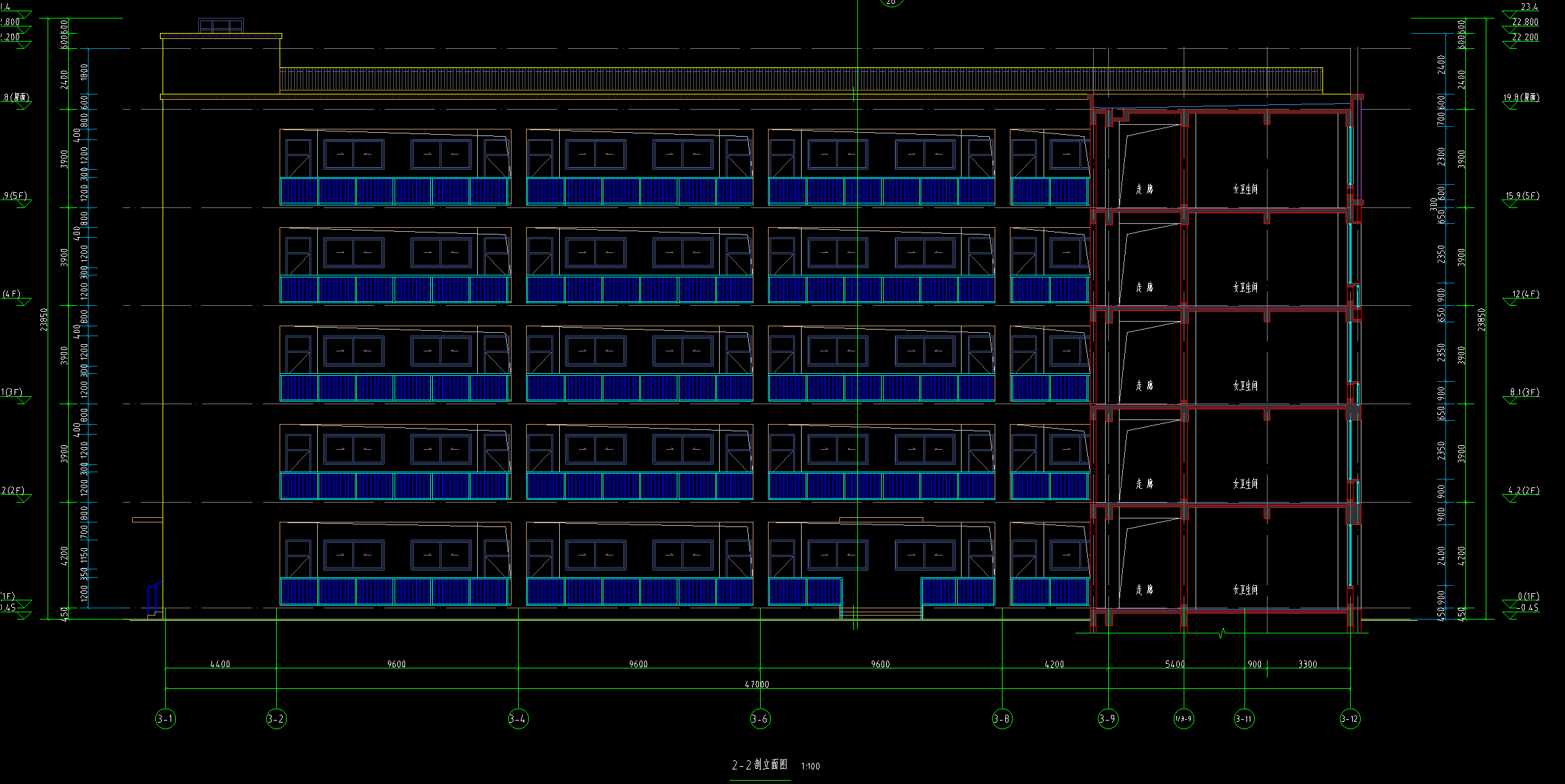Select 女卫生间 room label on ground floor
The width and height of the screenshot is (1565, 784).
[x=1245, y=589]
